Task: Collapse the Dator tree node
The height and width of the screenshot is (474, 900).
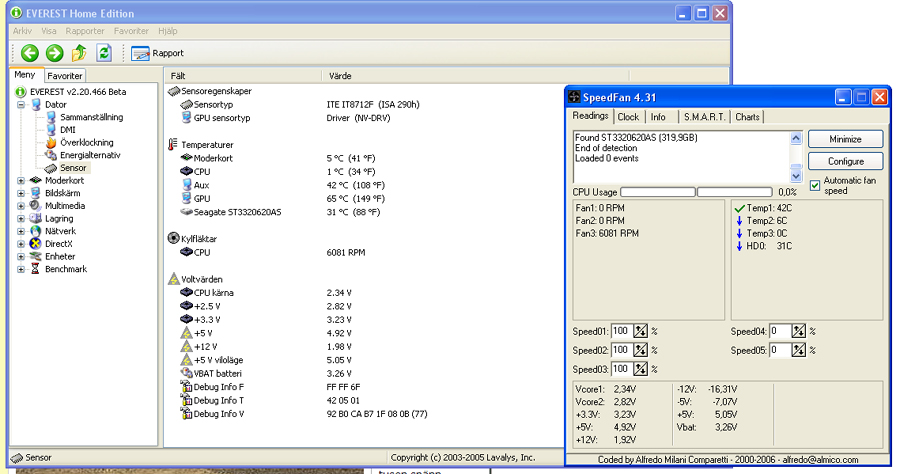Action: [x=21, y=104]
